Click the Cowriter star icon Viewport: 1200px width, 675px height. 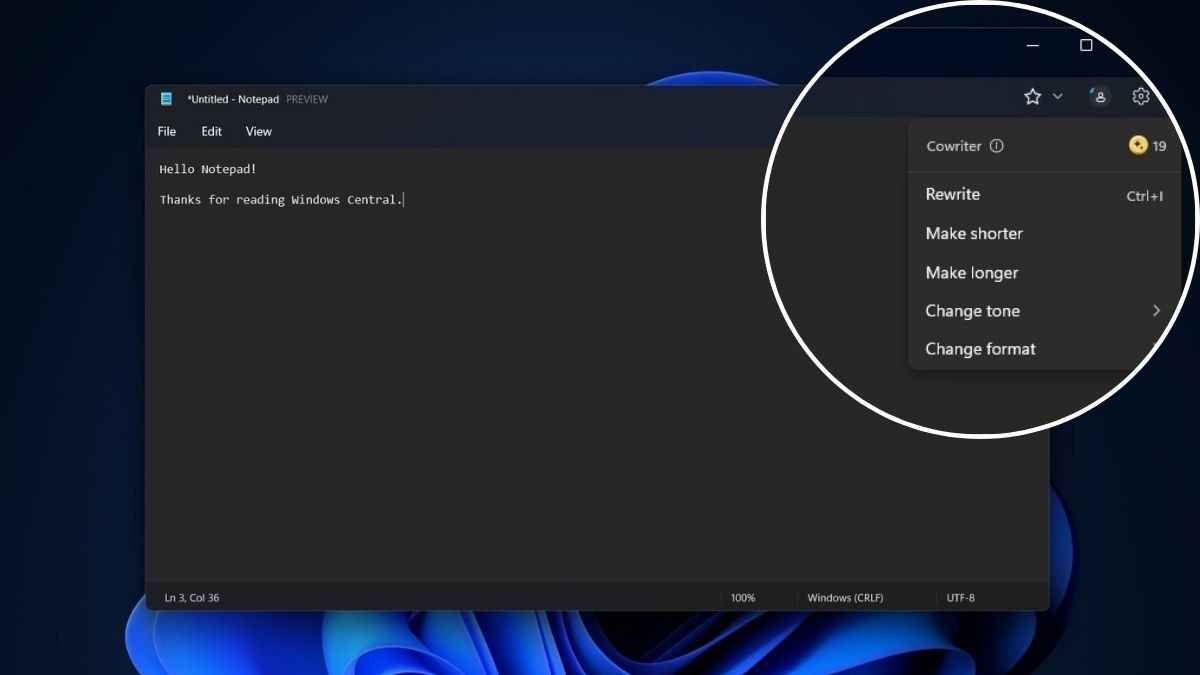1032,96
